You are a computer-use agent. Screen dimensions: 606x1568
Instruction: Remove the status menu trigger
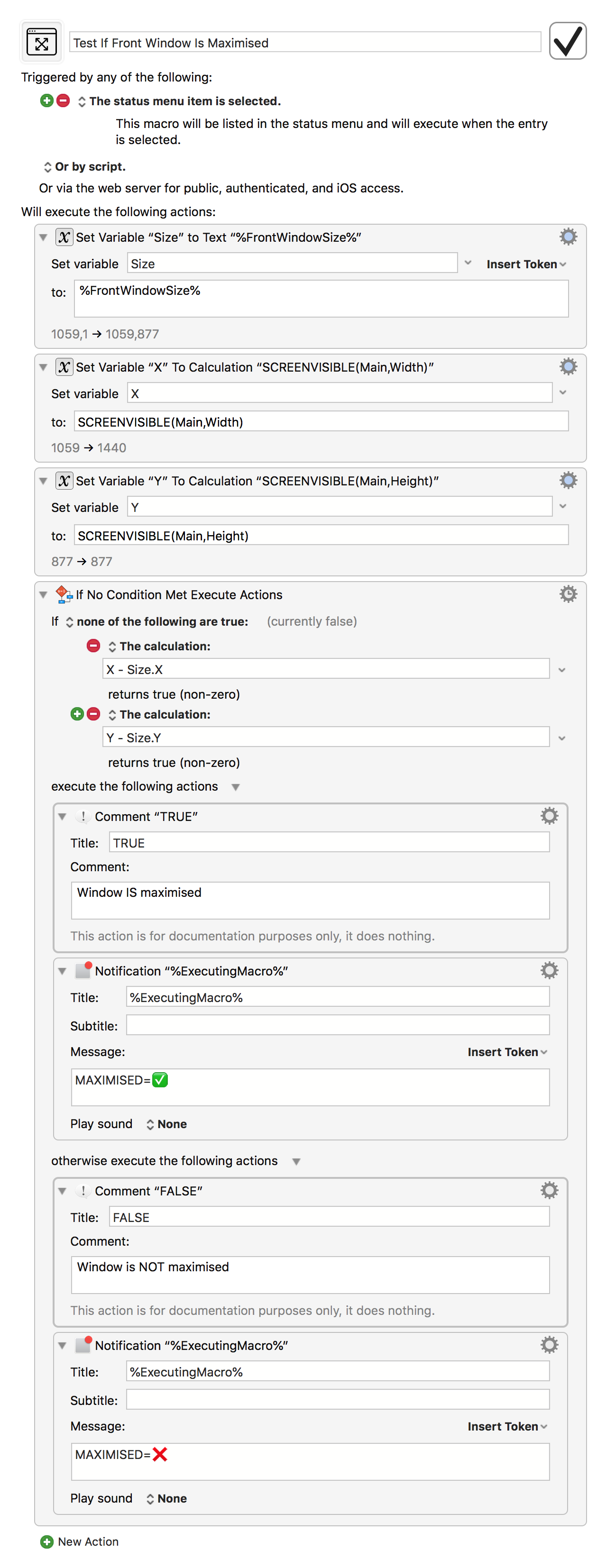click(x=64, y=100)
